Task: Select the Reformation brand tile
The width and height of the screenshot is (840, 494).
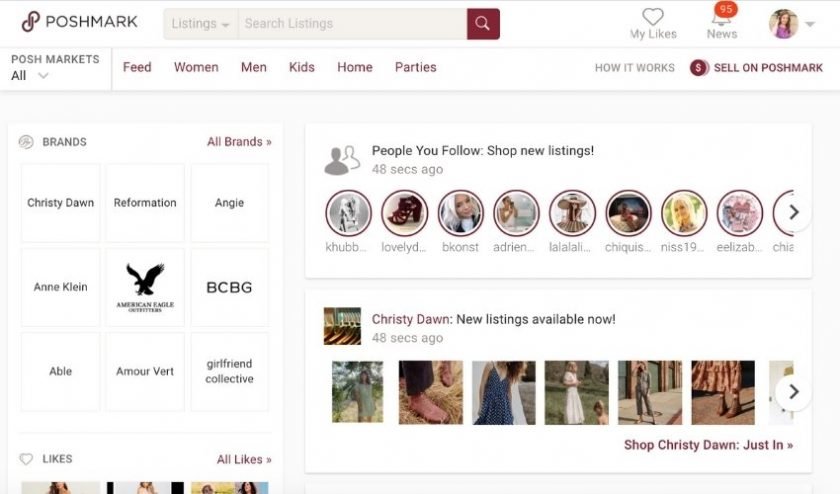Action: [145, 203]
